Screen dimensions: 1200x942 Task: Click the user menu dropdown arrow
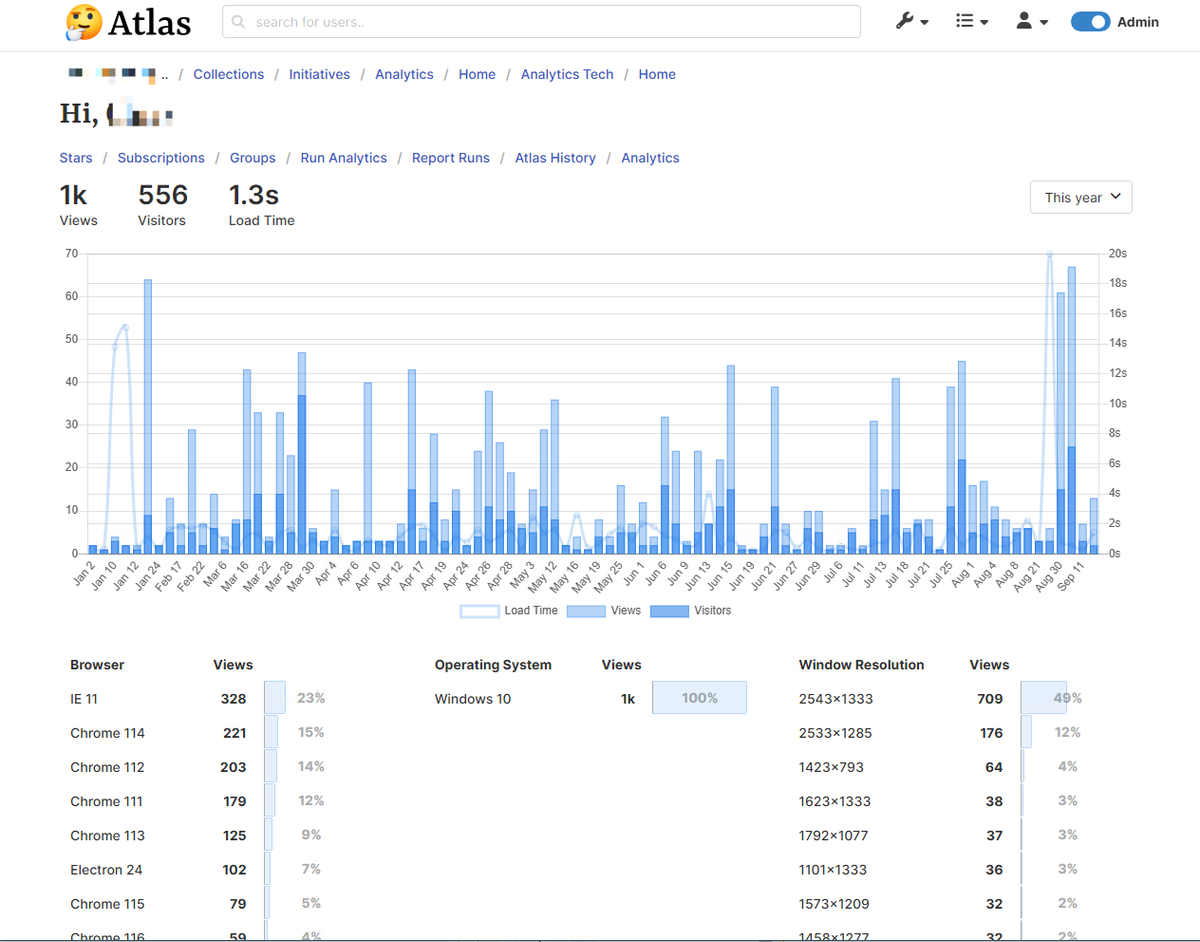[x=1043, y=22]
